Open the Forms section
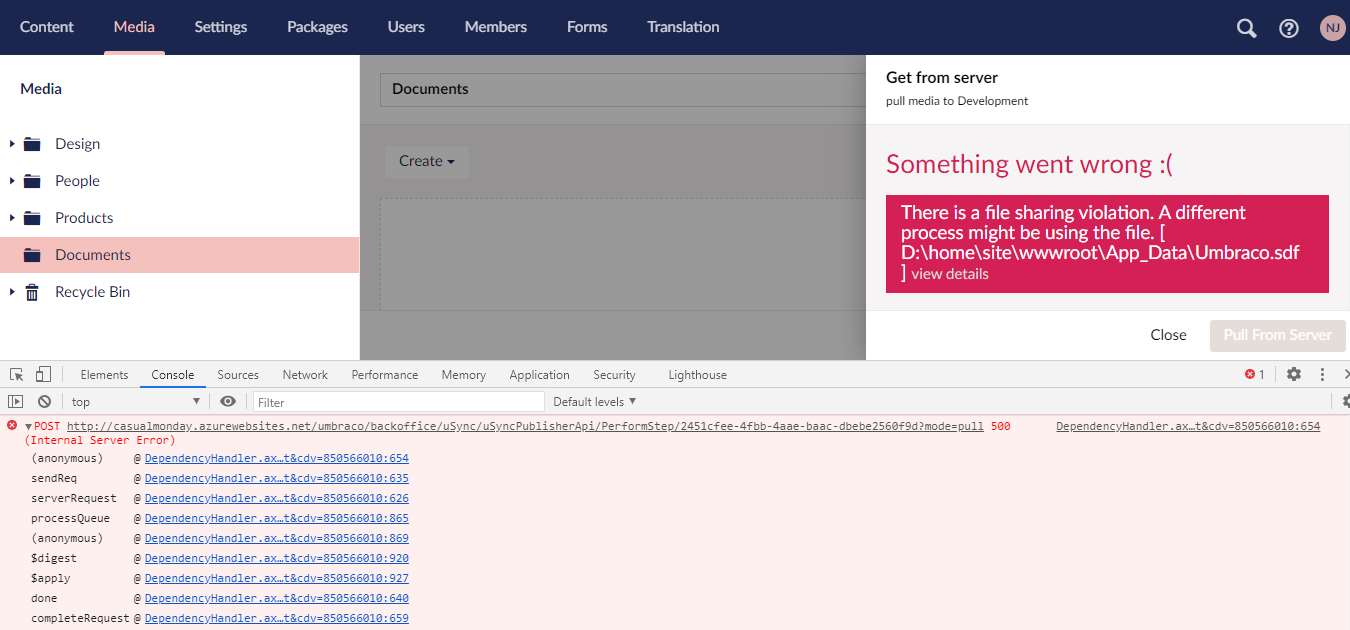 click(587, 27)
